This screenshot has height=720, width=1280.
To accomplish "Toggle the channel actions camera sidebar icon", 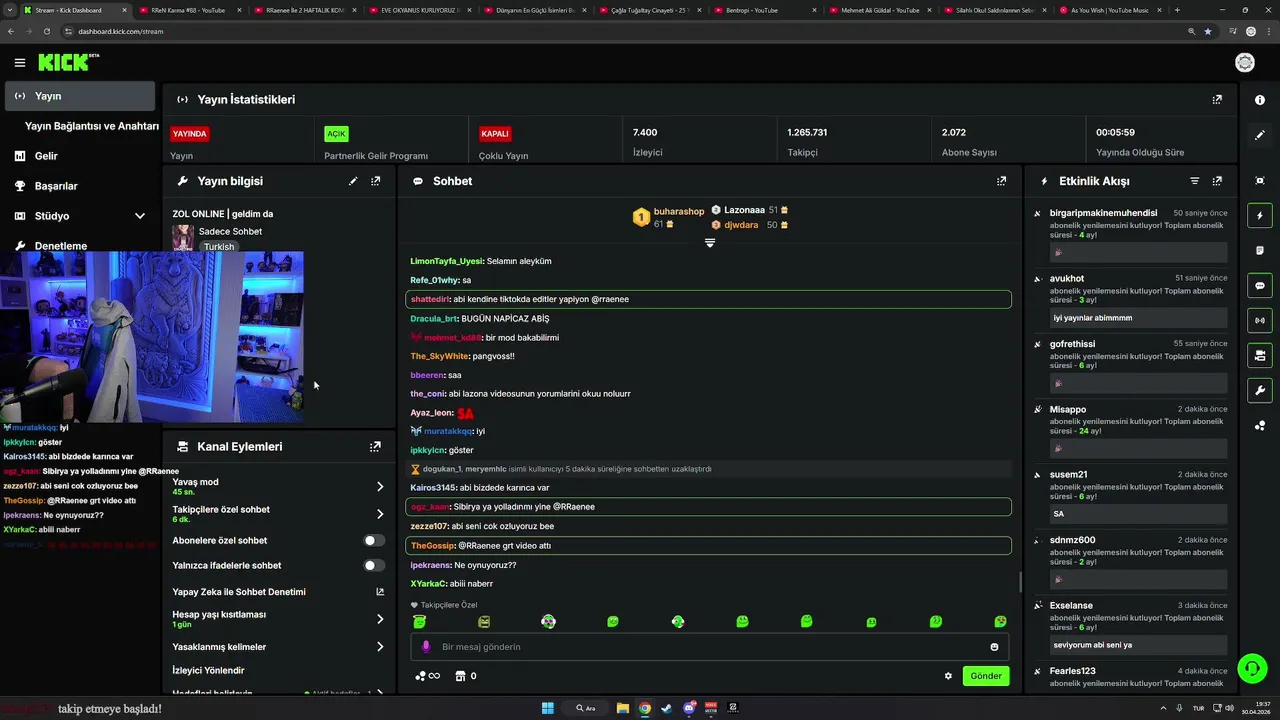I will click(1260, 355).
